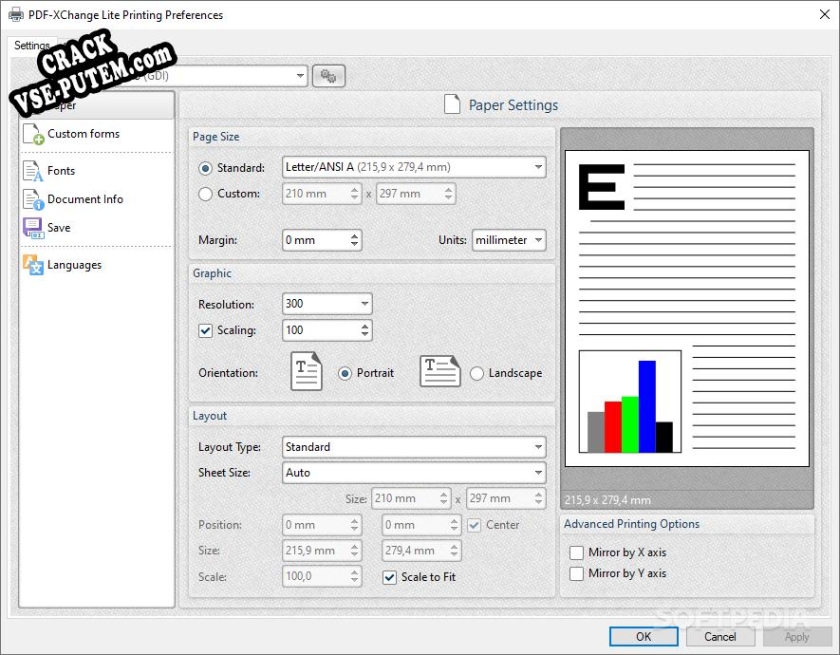Open the Custom forms page icon
The width and height of the screenshot is (840, 655).
click(33, 134)
